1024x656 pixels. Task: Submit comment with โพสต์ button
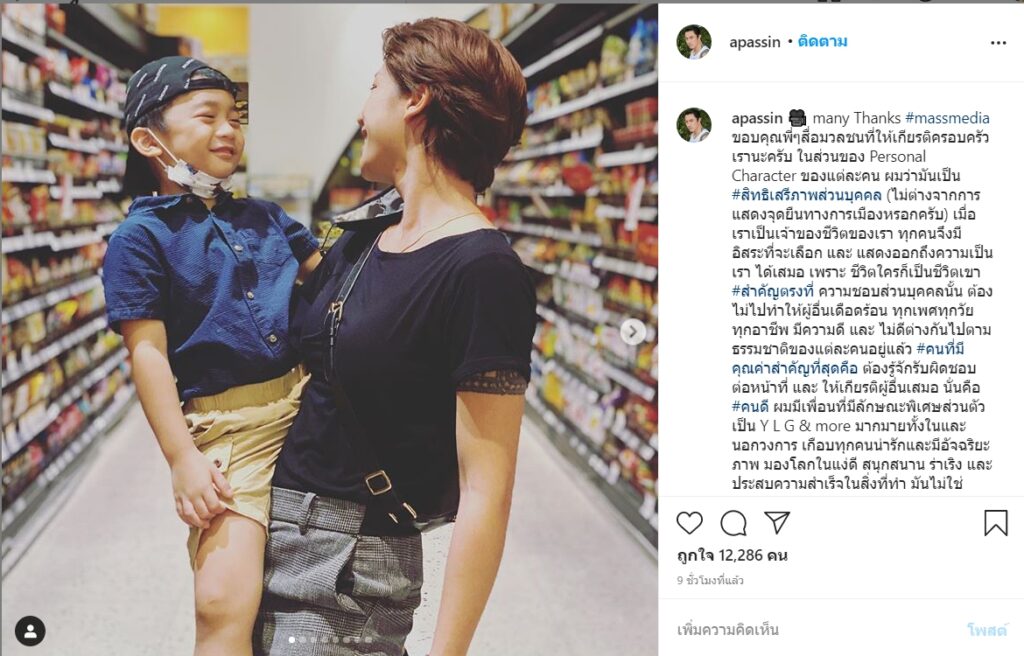[x=987, y=630]
